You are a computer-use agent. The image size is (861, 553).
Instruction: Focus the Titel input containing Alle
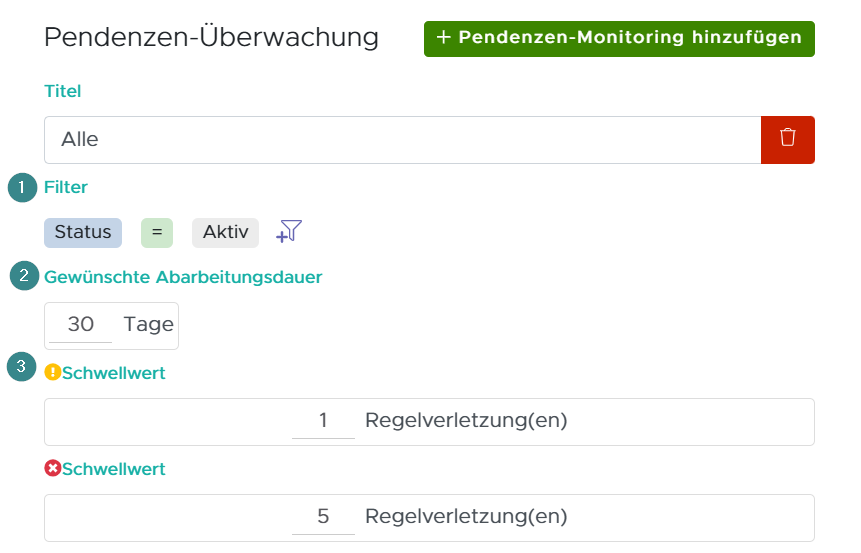(x=402, y=140)
